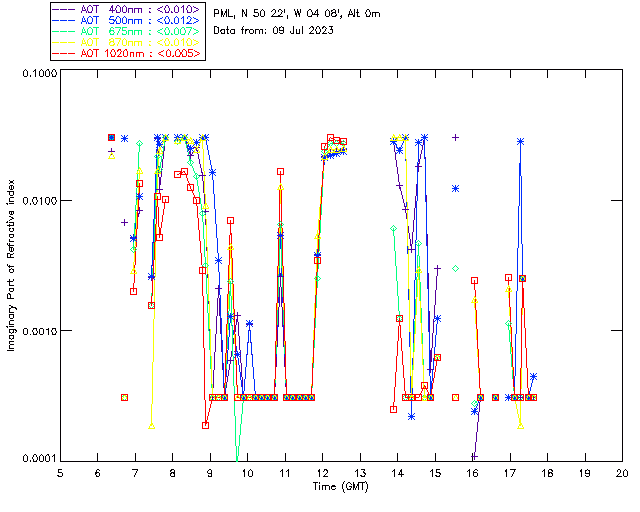This screenshot has height=512, width=640.
Task: Click the AOT 675nm legend entry
Action: (x=126, y=31)
